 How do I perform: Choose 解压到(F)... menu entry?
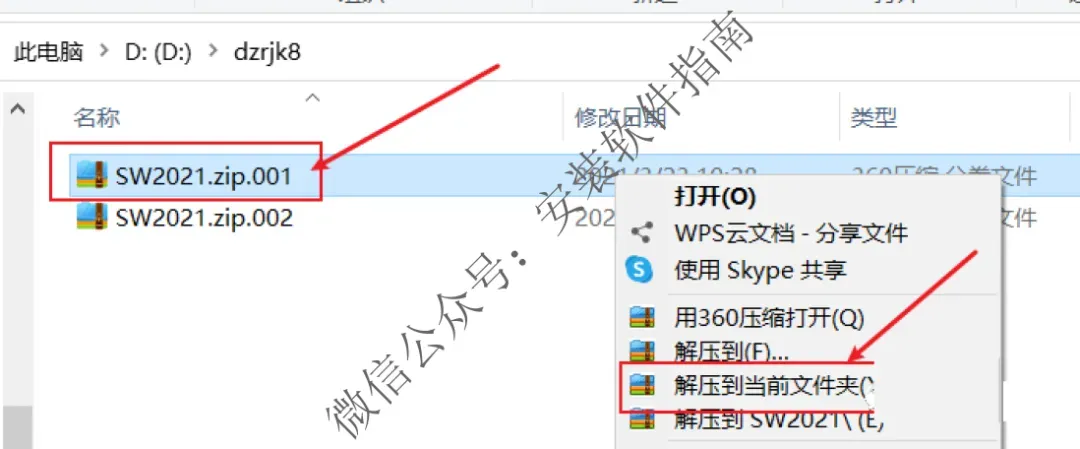731,351
